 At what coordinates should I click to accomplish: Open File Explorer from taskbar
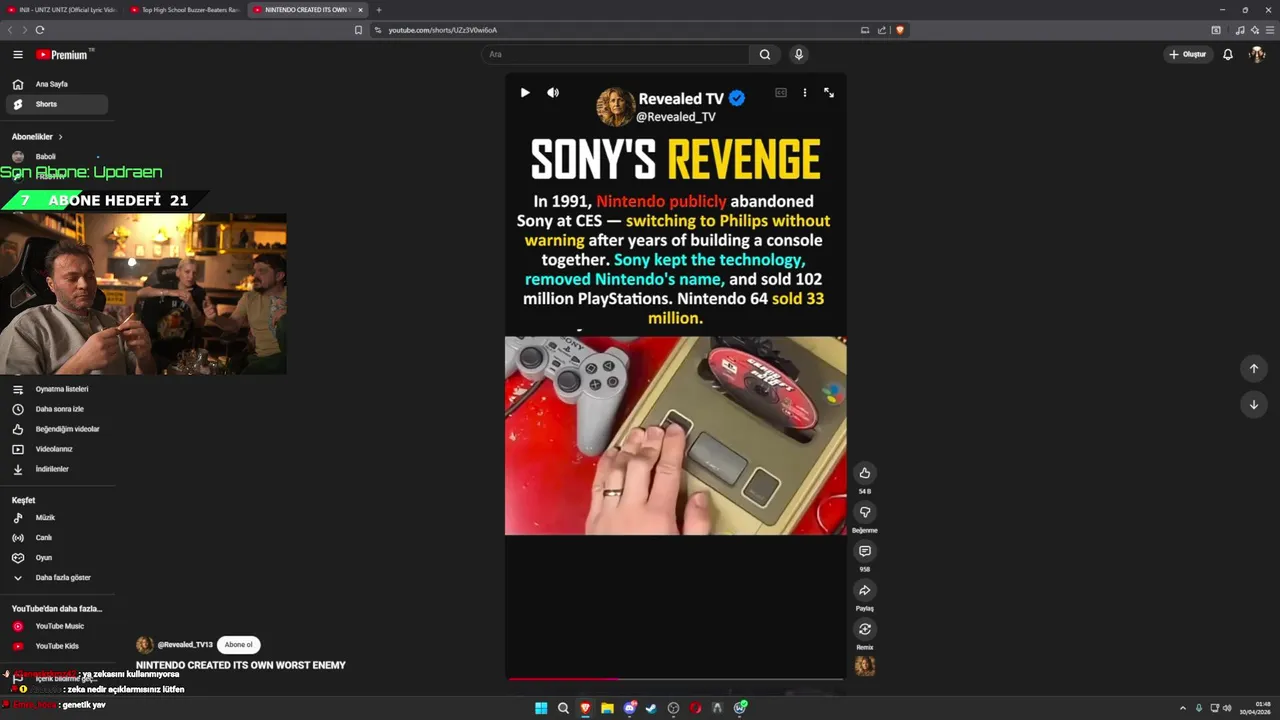(607, 708)
